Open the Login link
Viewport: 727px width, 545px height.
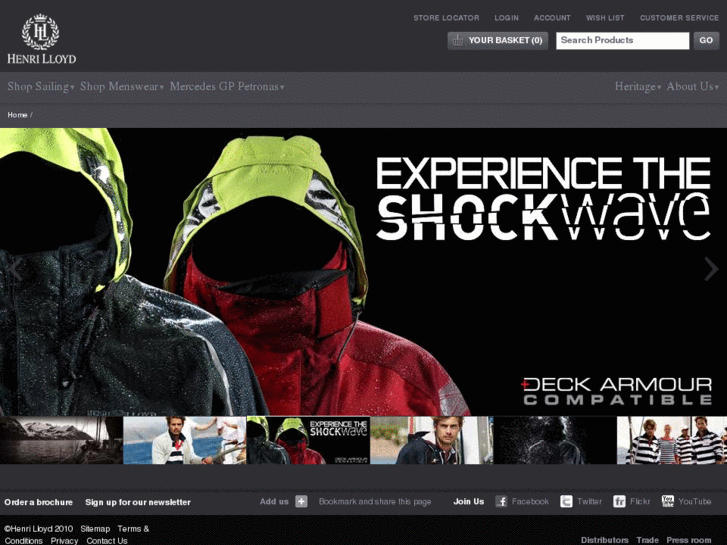tap(506, 18)
